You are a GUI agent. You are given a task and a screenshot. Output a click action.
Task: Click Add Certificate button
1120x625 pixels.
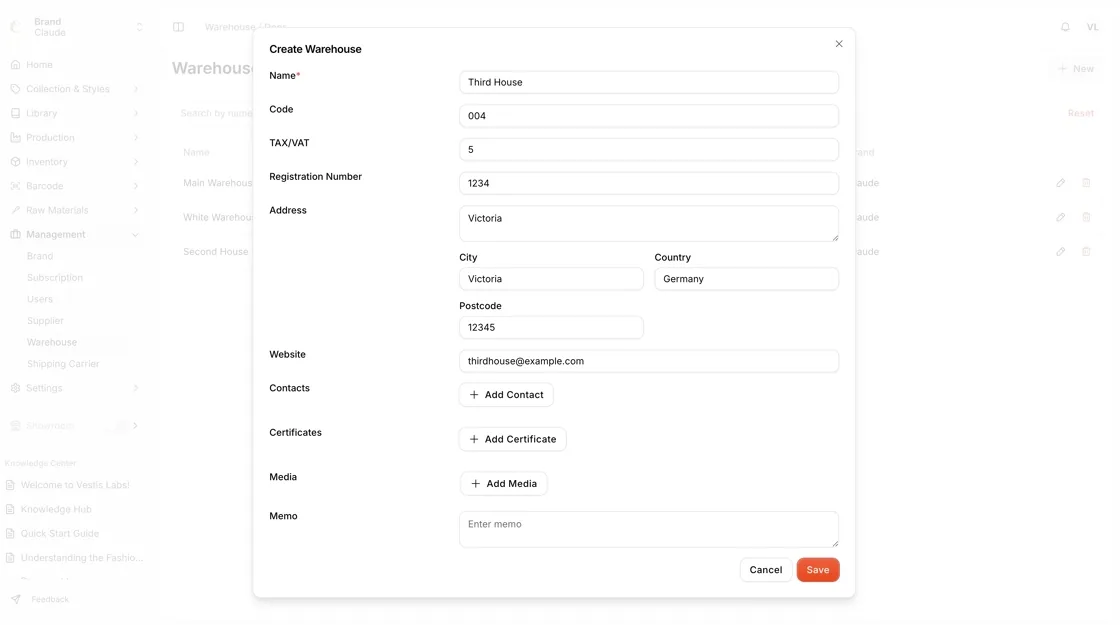pyautogui.click(x=513, y=439)
